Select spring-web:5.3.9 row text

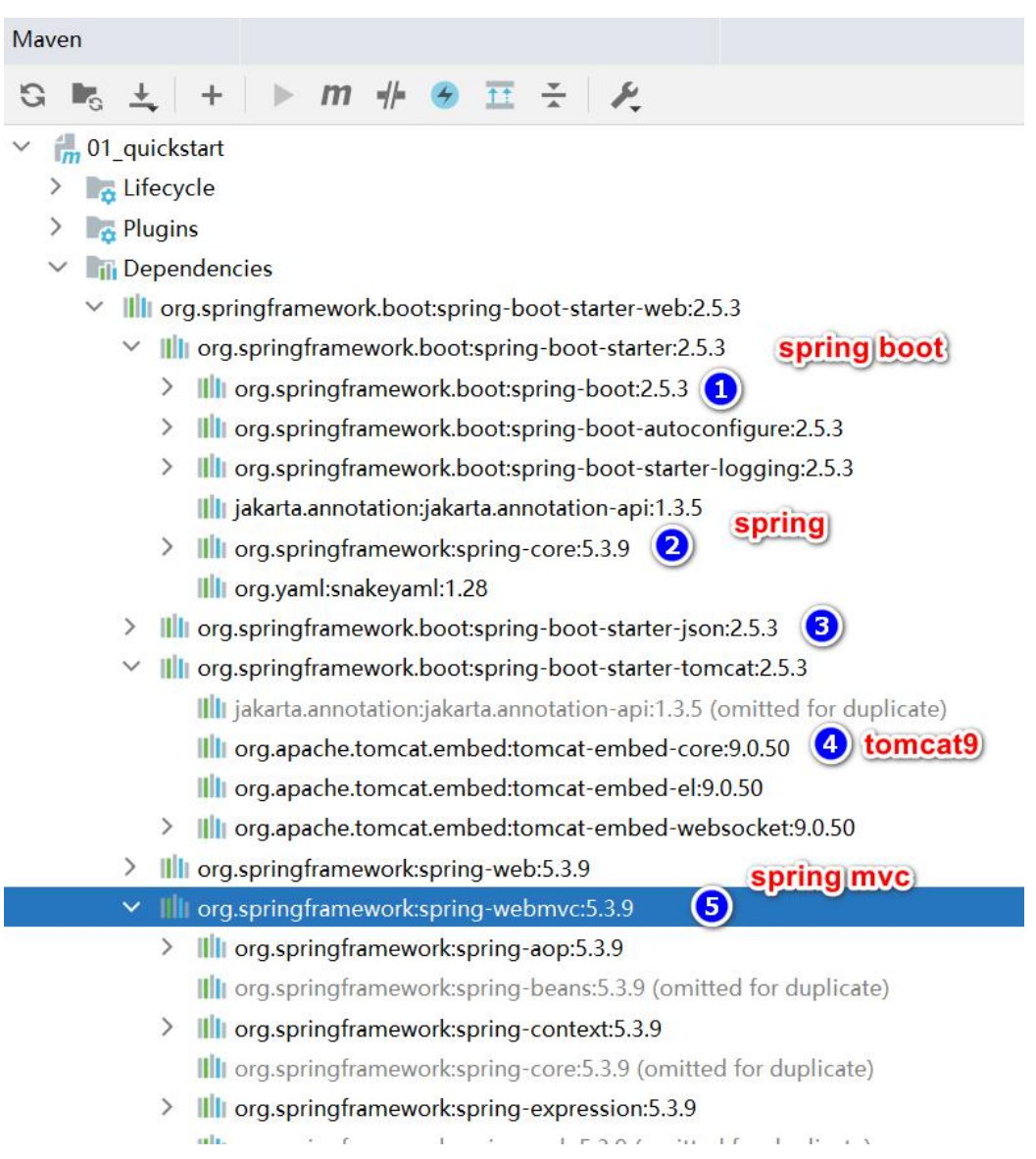pos(393,869)
